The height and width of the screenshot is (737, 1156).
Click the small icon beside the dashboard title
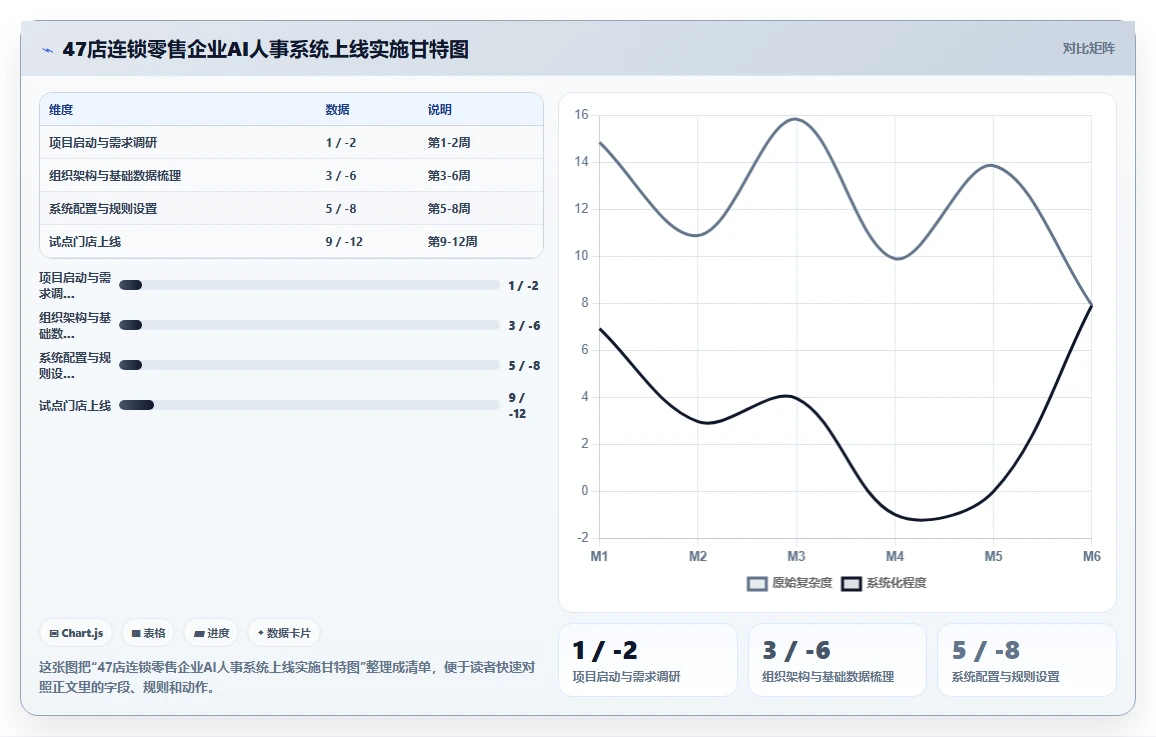point(48,50)
